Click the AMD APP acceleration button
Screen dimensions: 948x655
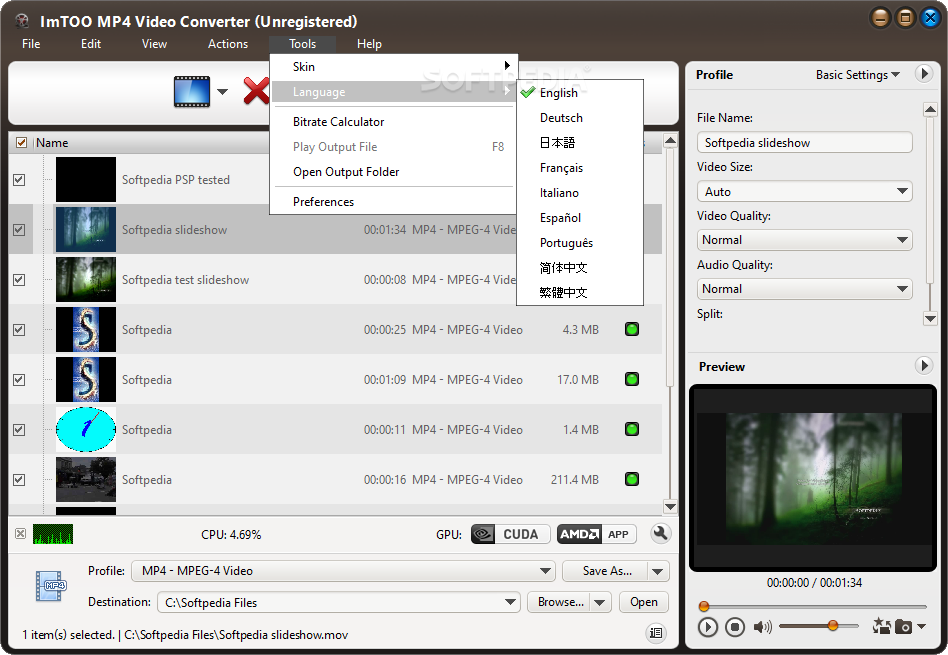(596, 534)
